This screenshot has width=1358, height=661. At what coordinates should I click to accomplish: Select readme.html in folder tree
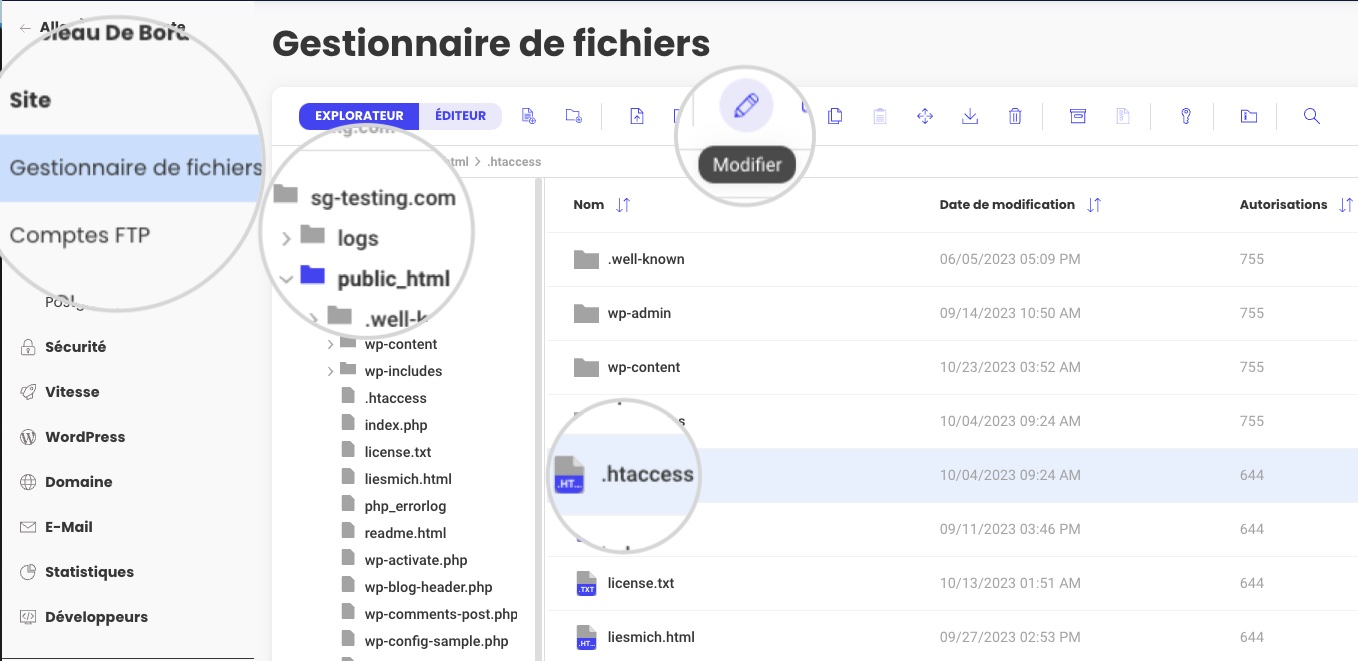[405, 533]
